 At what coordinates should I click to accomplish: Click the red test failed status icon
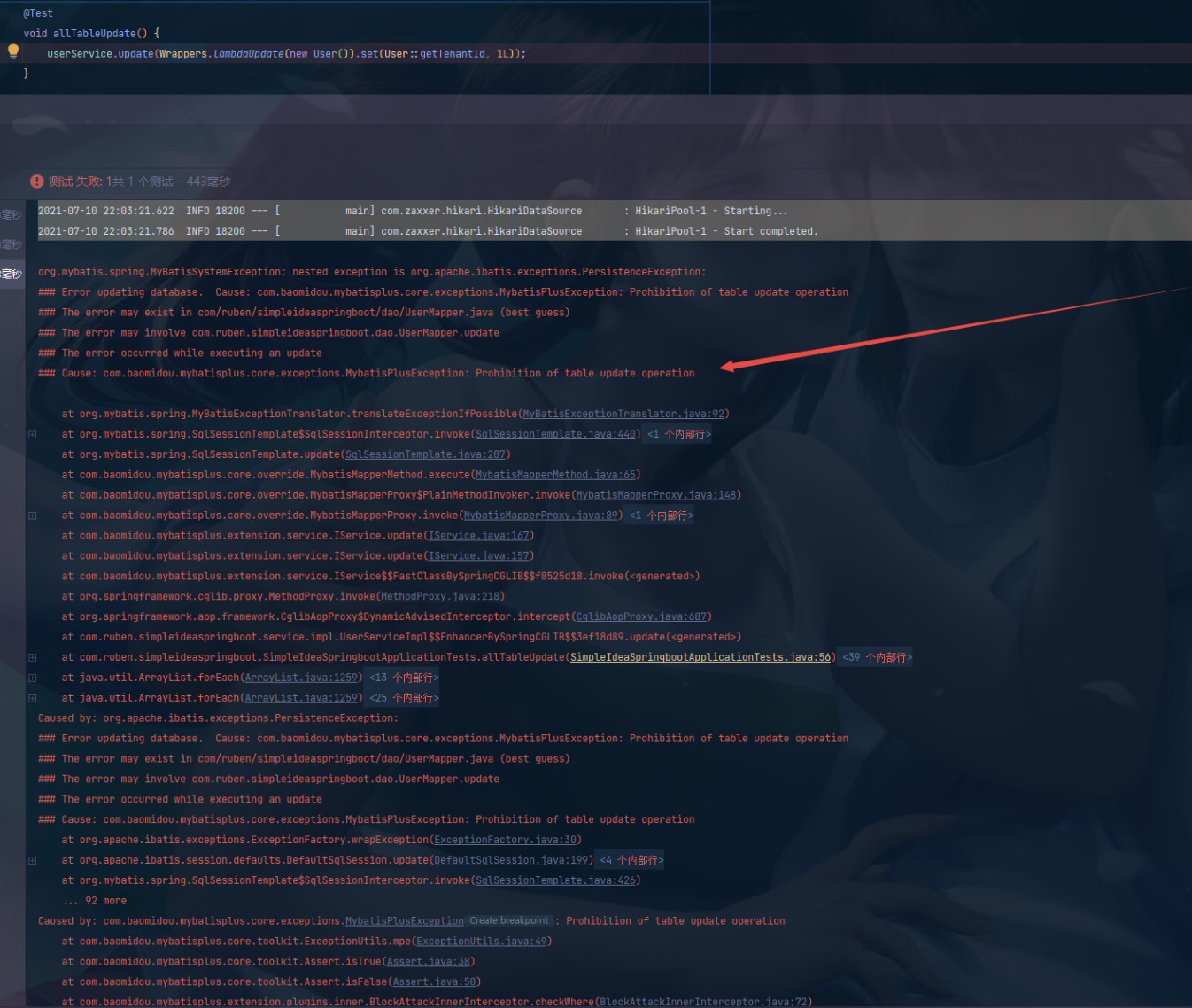click(36, 182)
